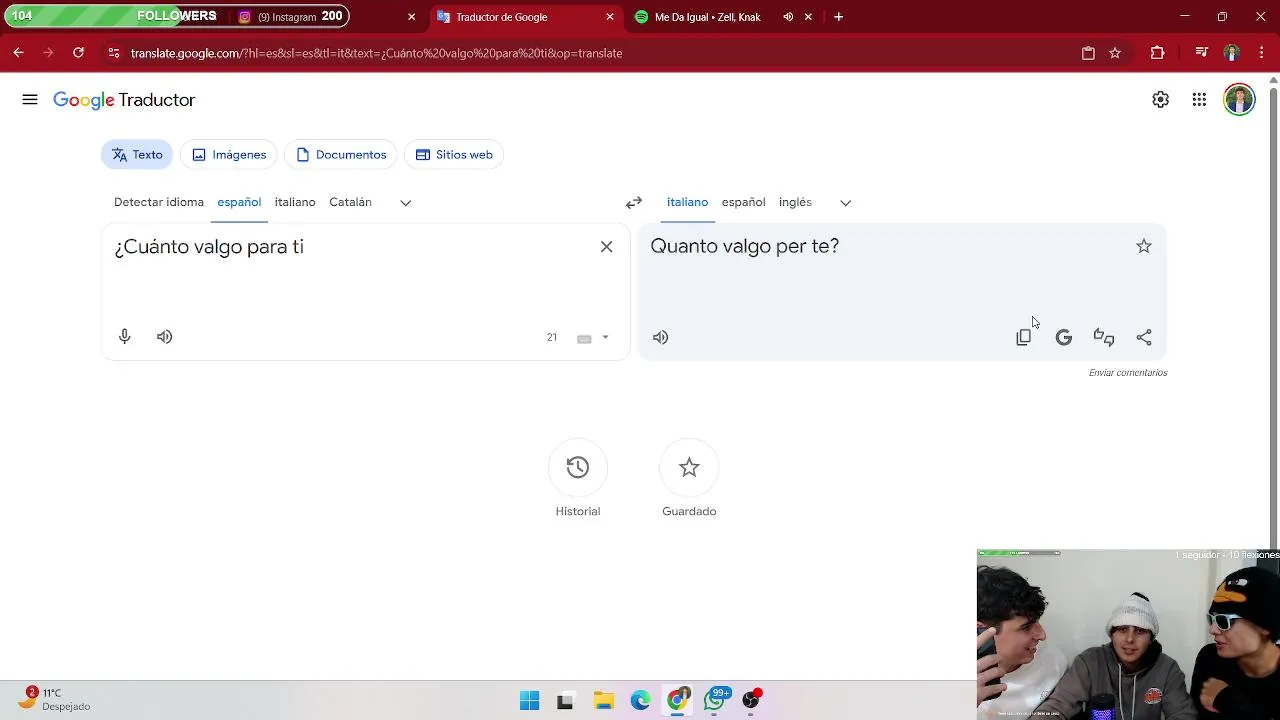Select español as source language
The image size is (1280, 720).
239,202
